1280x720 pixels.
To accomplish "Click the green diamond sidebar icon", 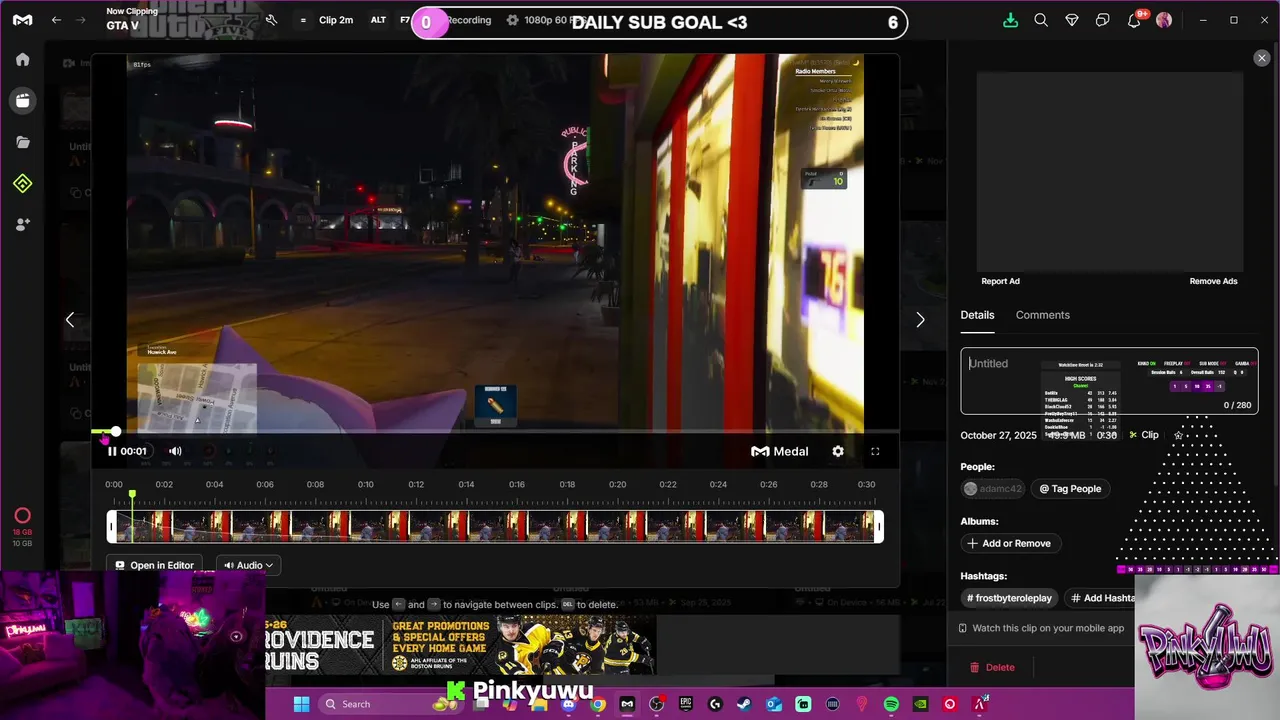I will coord(22,183).
